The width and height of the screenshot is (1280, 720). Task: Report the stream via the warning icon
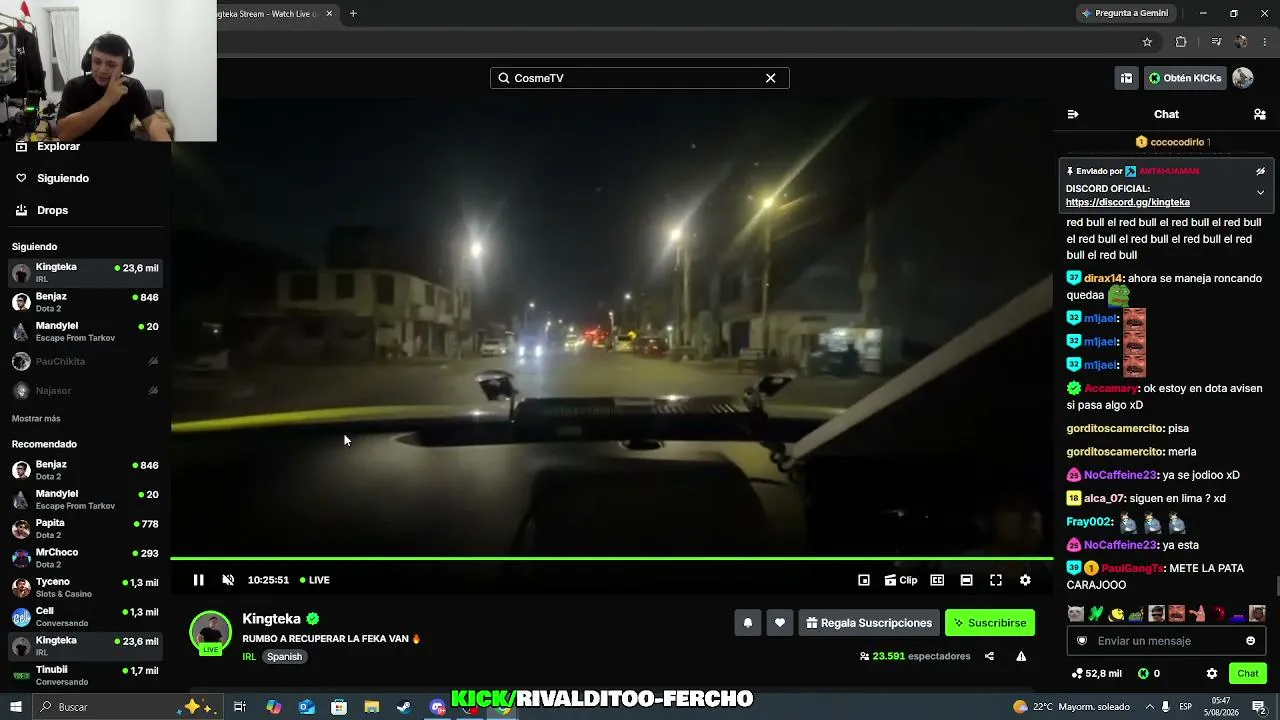click(x=1021, y=656)
